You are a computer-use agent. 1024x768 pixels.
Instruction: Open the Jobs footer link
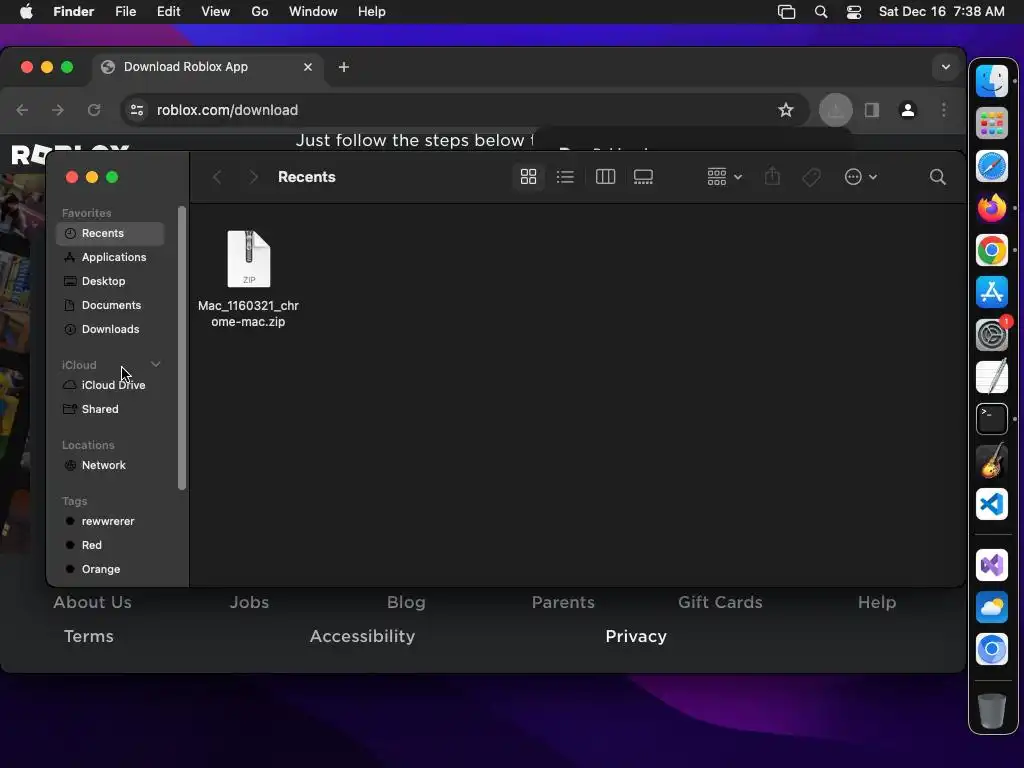[249, 602]
